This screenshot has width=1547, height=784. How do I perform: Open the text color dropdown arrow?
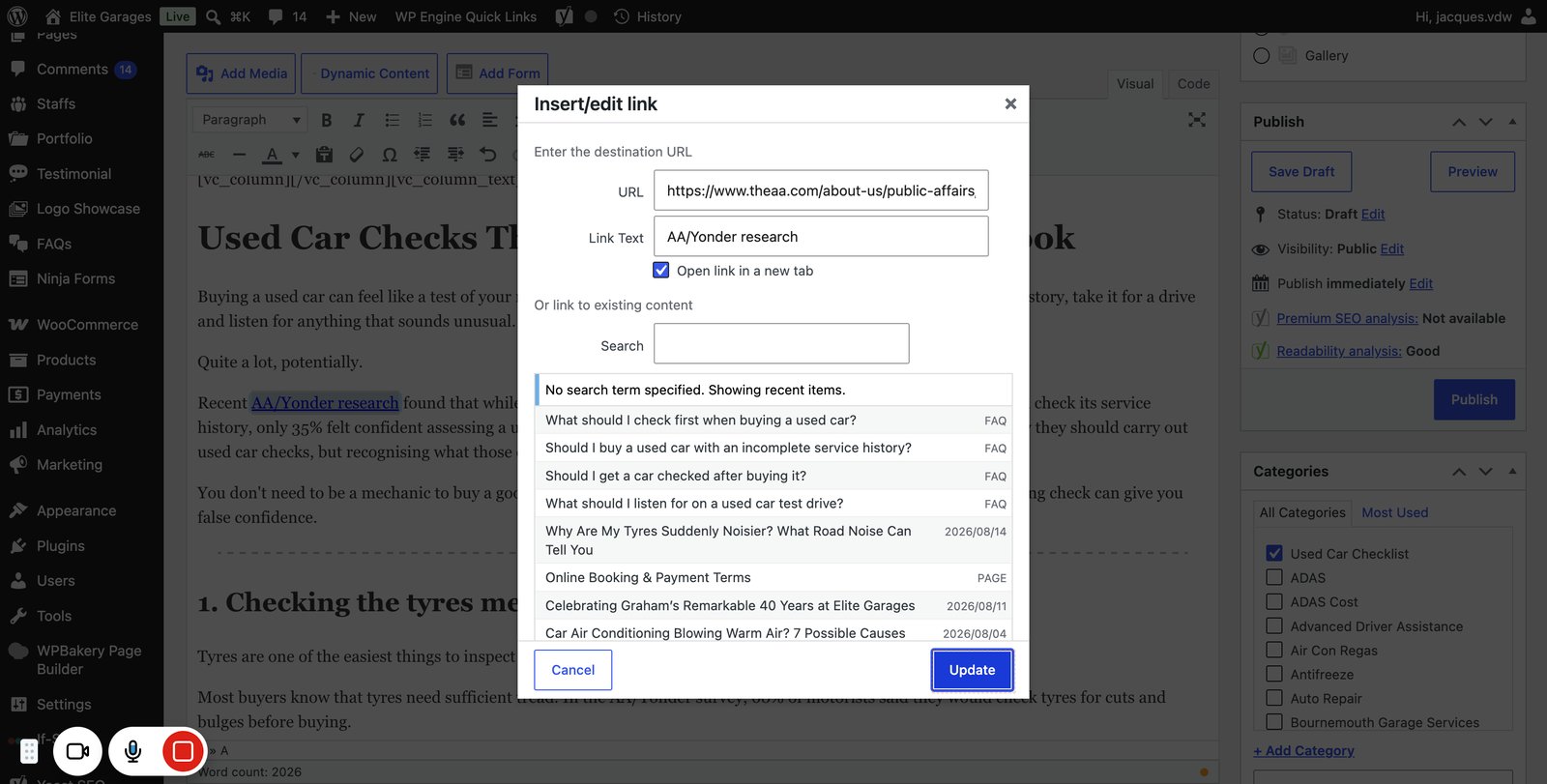(295, 155)
